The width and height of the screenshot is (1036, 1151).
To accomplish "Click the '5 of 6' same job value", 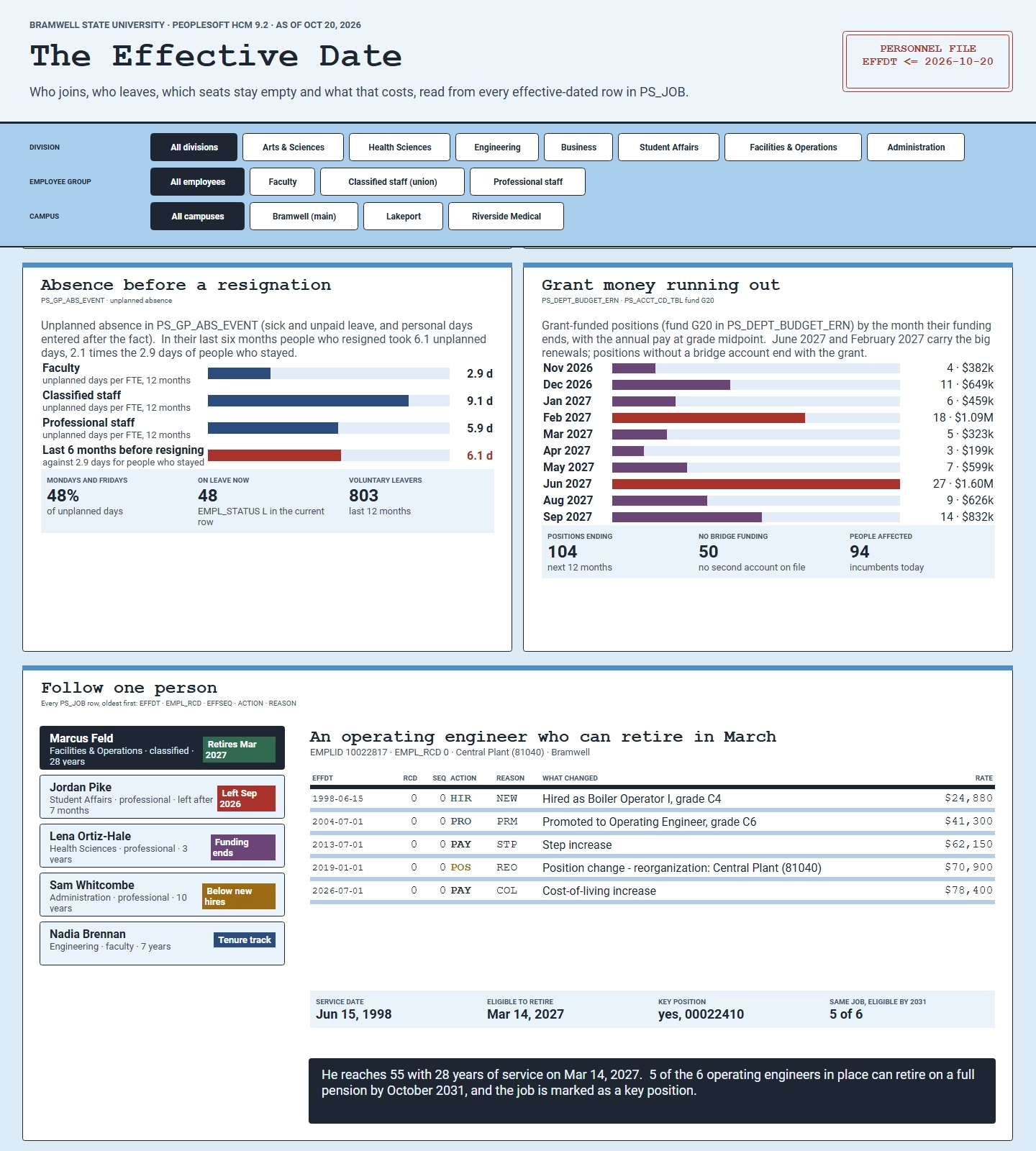I will (846, 1014).
